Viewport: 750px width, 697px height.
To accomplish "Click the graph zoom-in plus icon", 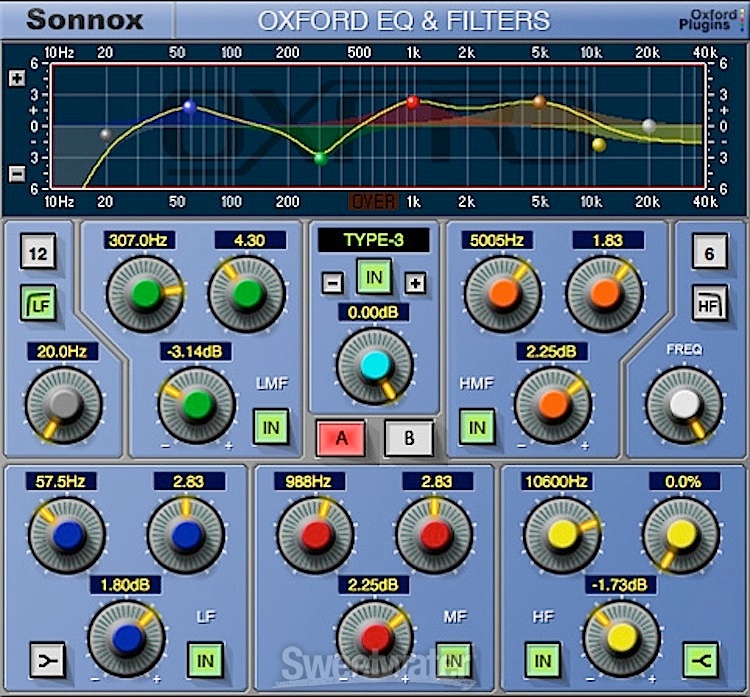I will 16,78.
